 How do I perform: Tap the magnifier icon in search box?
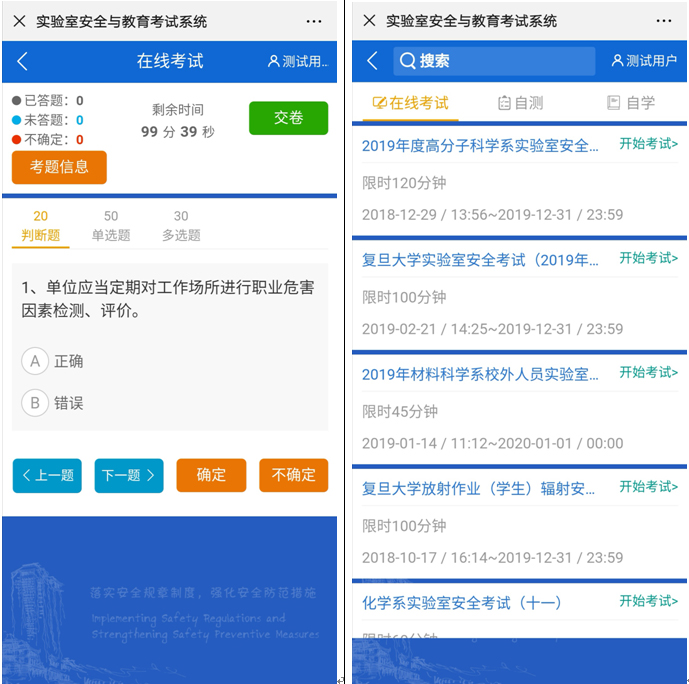(x=407, y=61)
